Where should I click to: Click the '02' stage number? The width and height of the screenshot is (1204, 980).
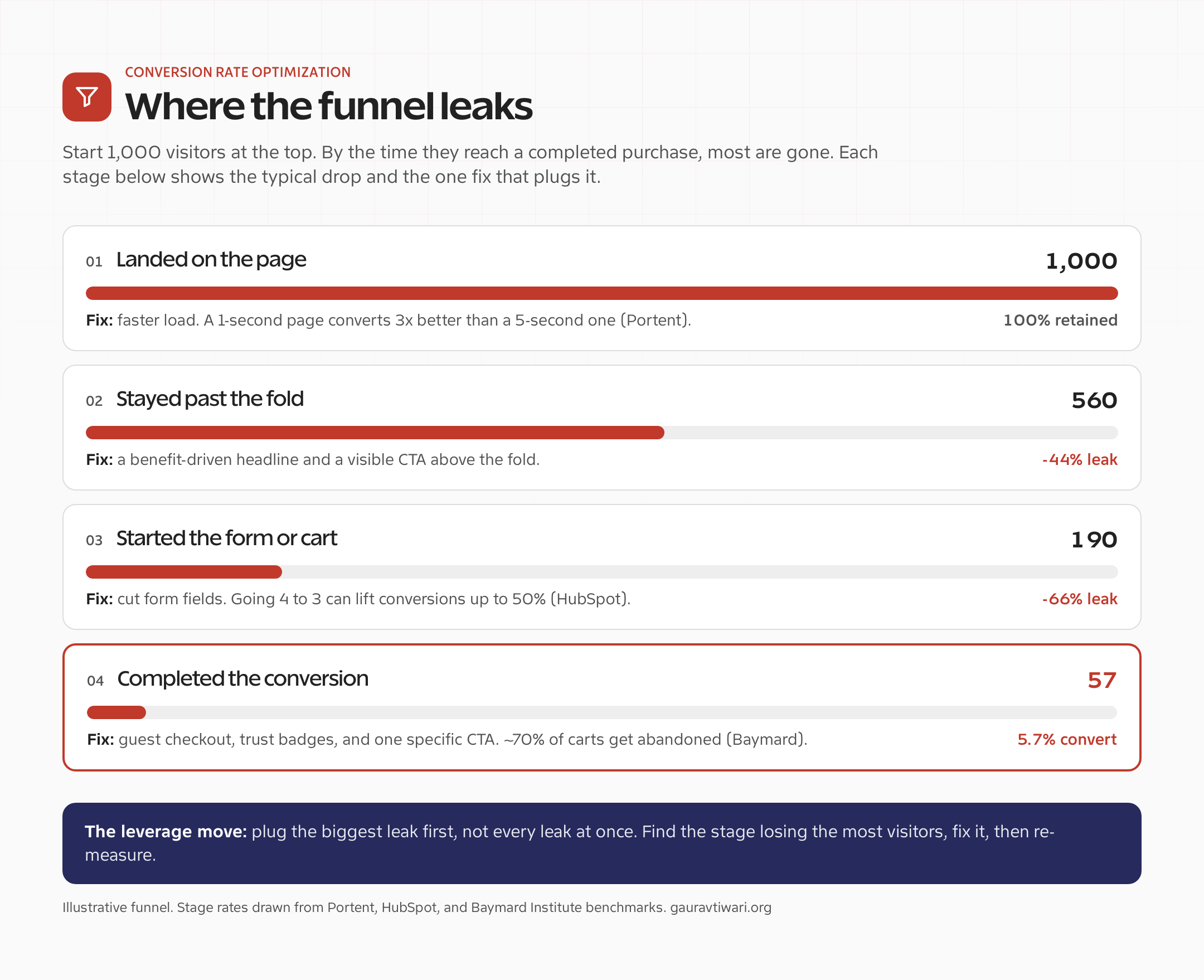pyautogui.click(x=94, y=401)
